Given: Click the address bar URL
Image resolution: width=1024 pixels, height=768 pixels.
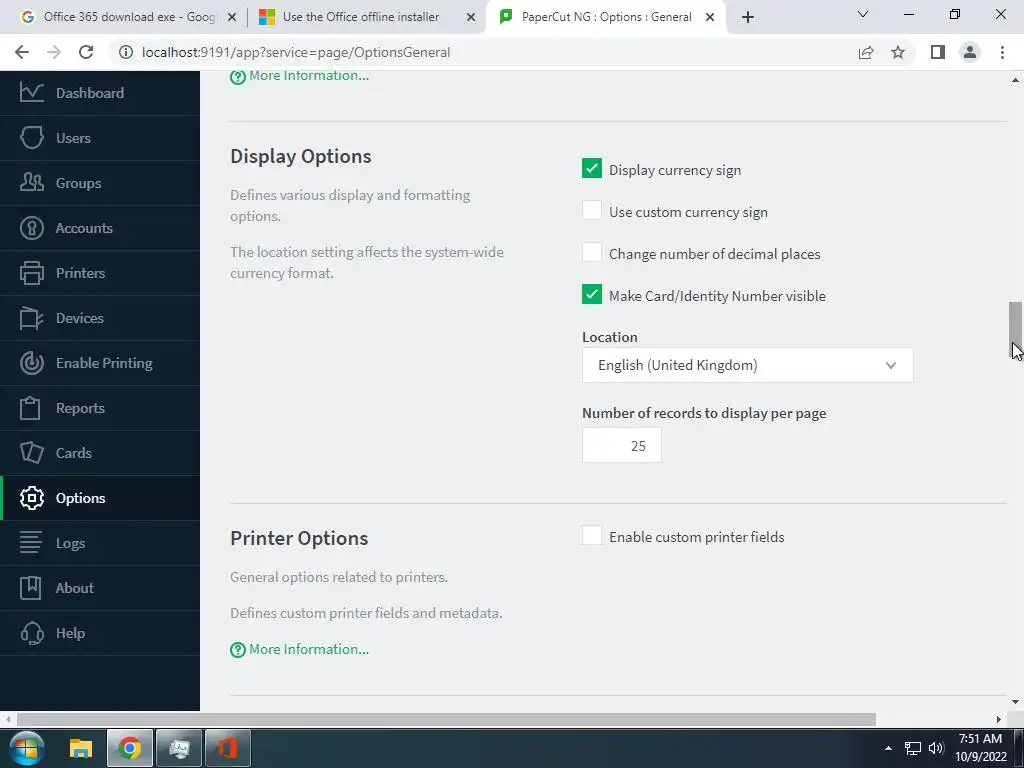Looking at the screenshot, I should point(296,52).
